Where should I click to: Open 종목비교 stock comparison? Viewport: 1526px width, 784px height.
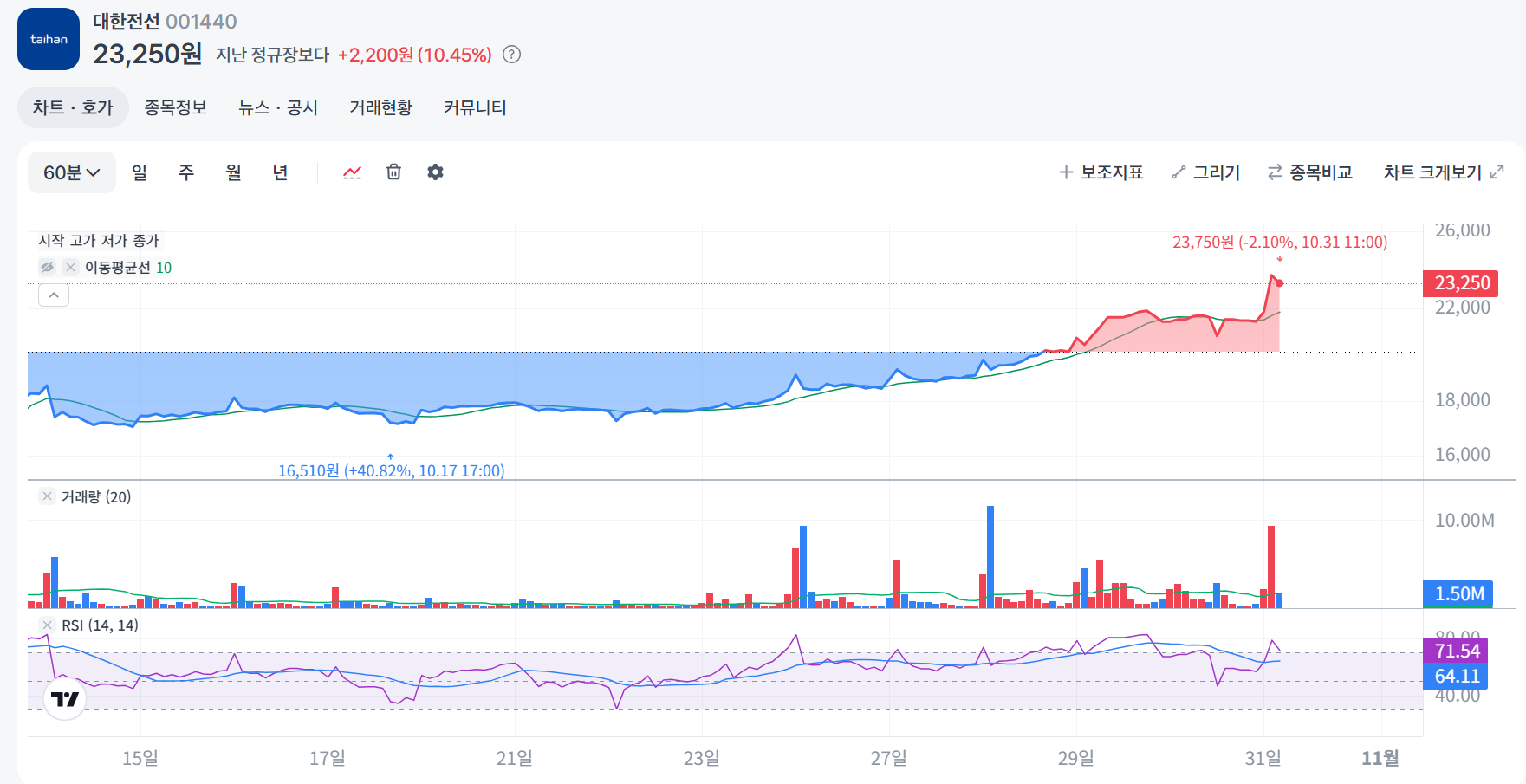1310,172
